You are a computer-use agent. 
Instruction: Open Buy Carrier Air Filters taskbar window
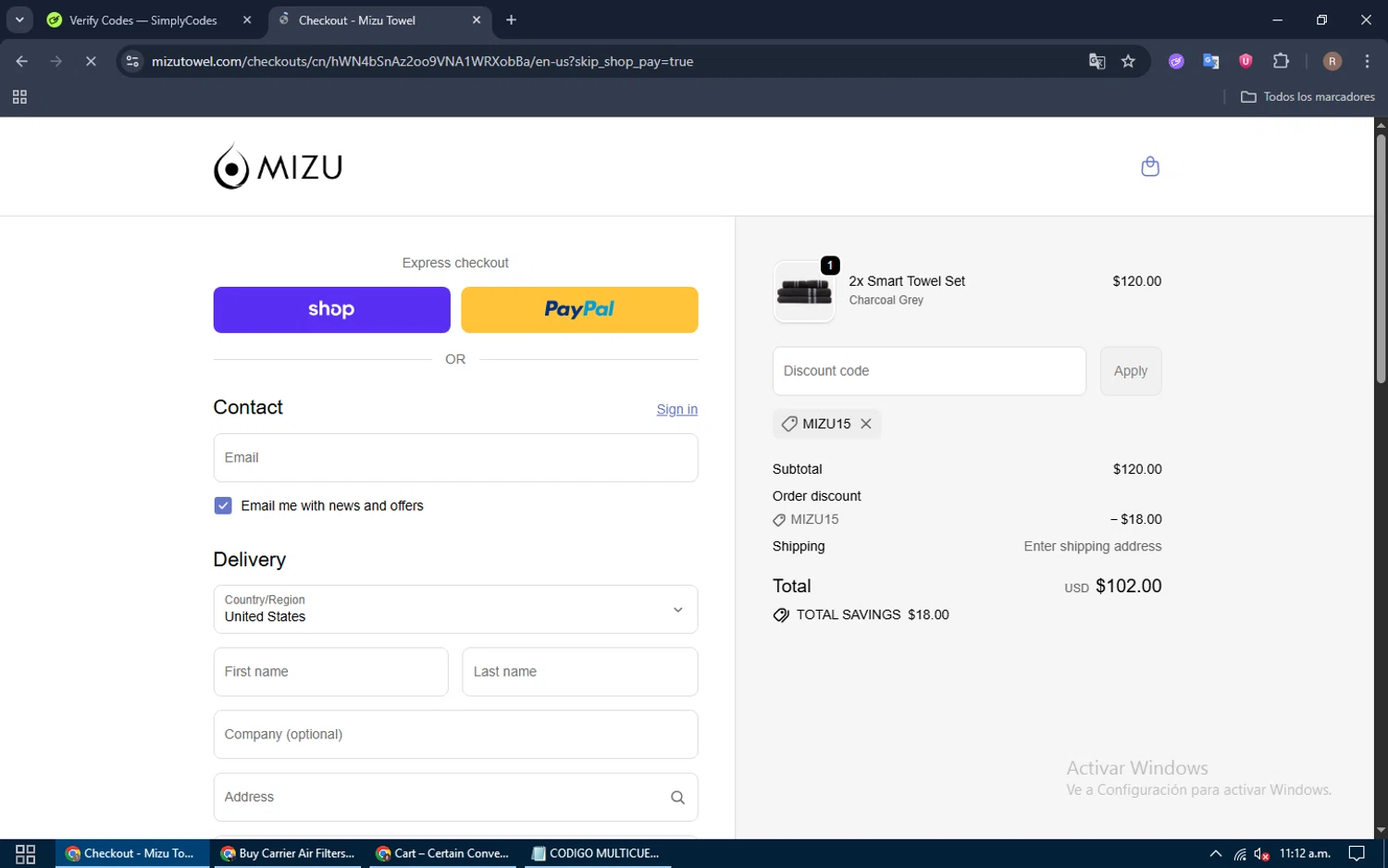point(289,854)
